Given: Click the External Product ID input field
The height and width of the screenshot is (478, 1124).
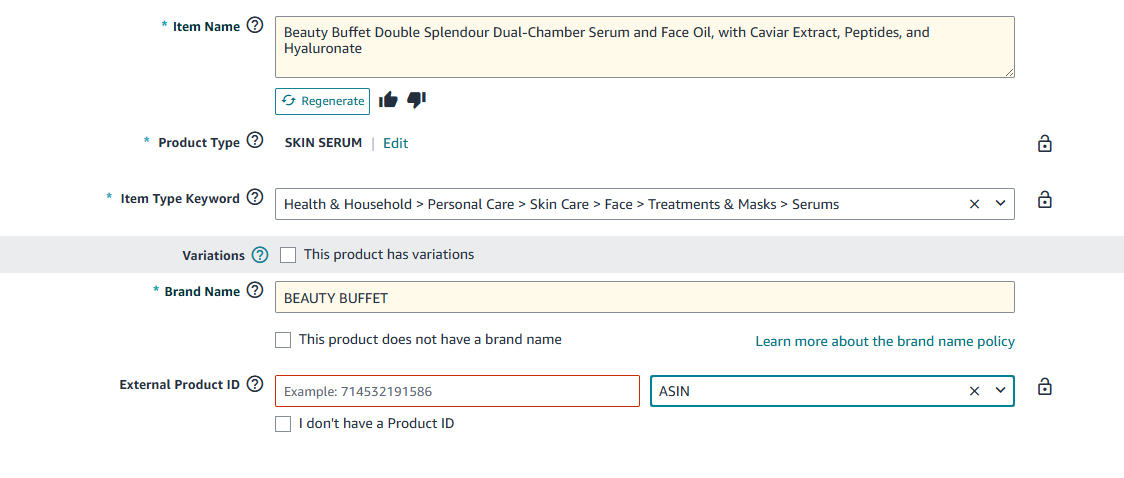Looking at the screenshot, I should (457, 391).
